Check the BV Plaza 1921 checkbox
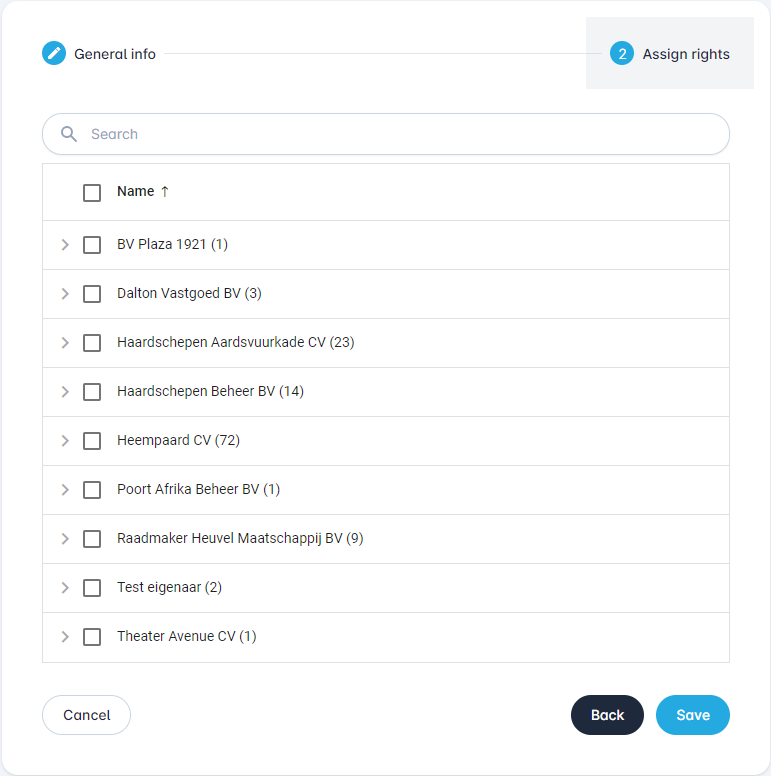The height and width of the screenshot is (776, 771). (92, 245)
